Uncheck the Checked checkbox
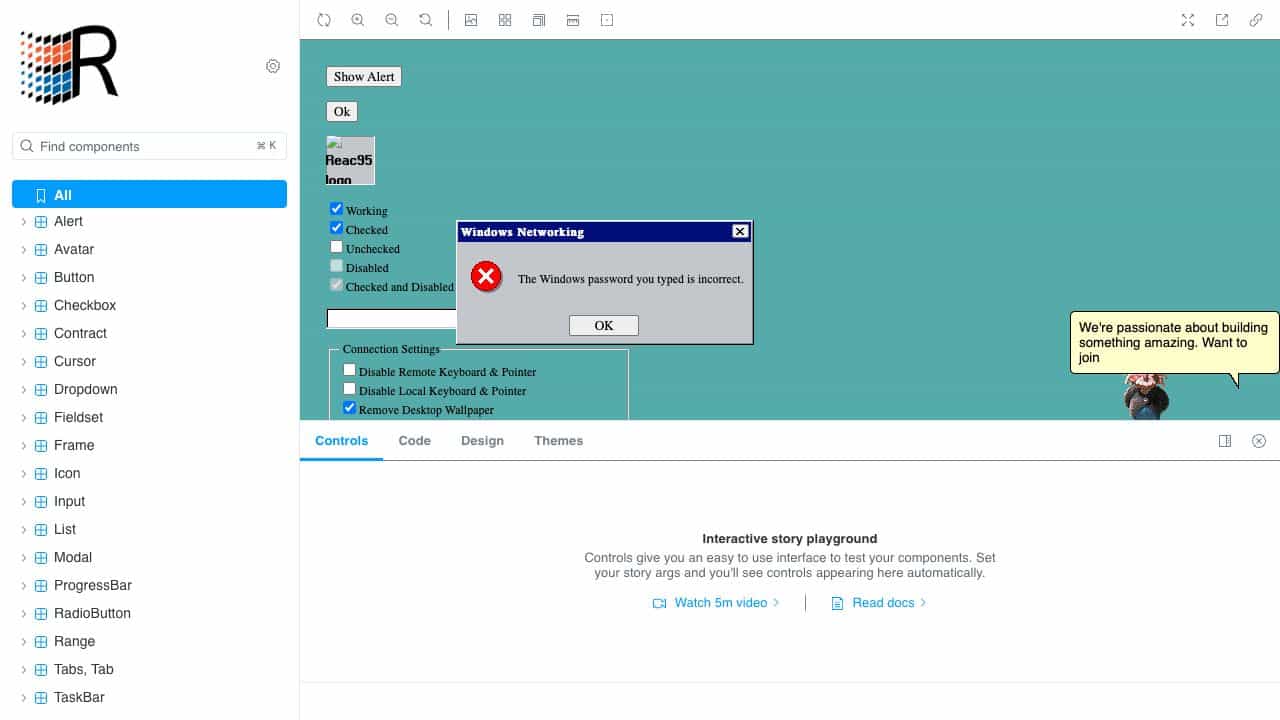 click(x=337, y=228)
